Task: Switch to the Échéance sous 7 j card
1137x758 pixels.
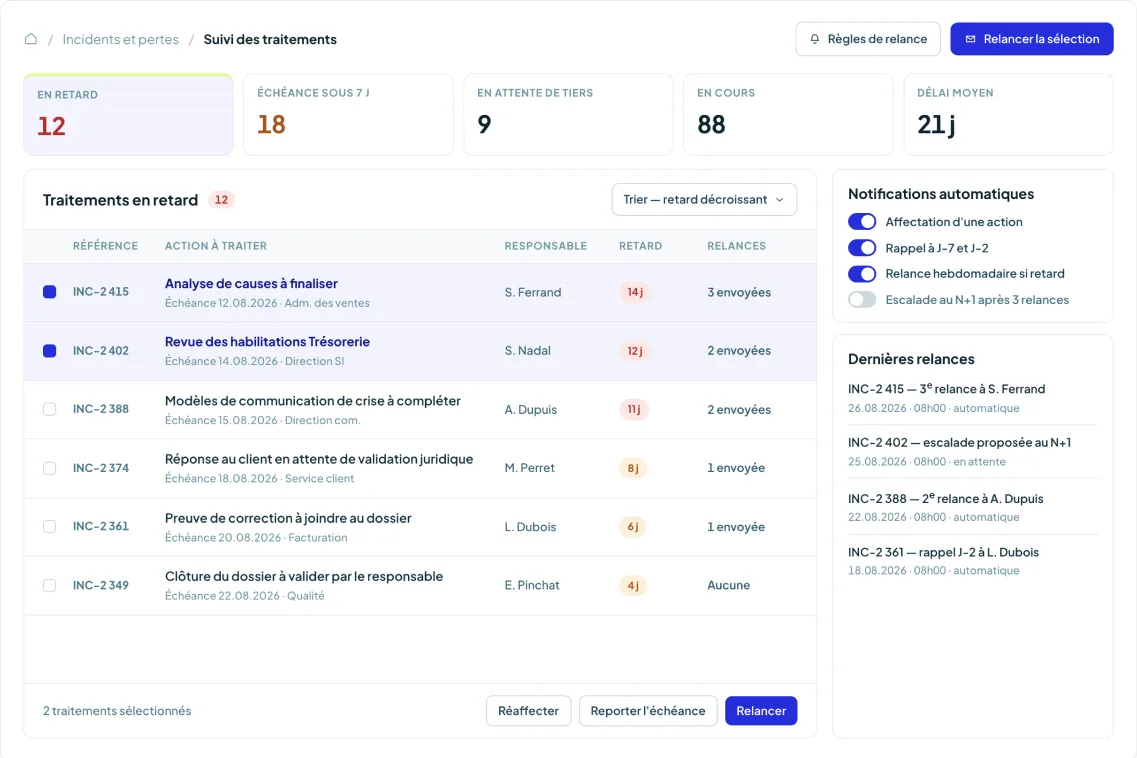Action: 348,115
